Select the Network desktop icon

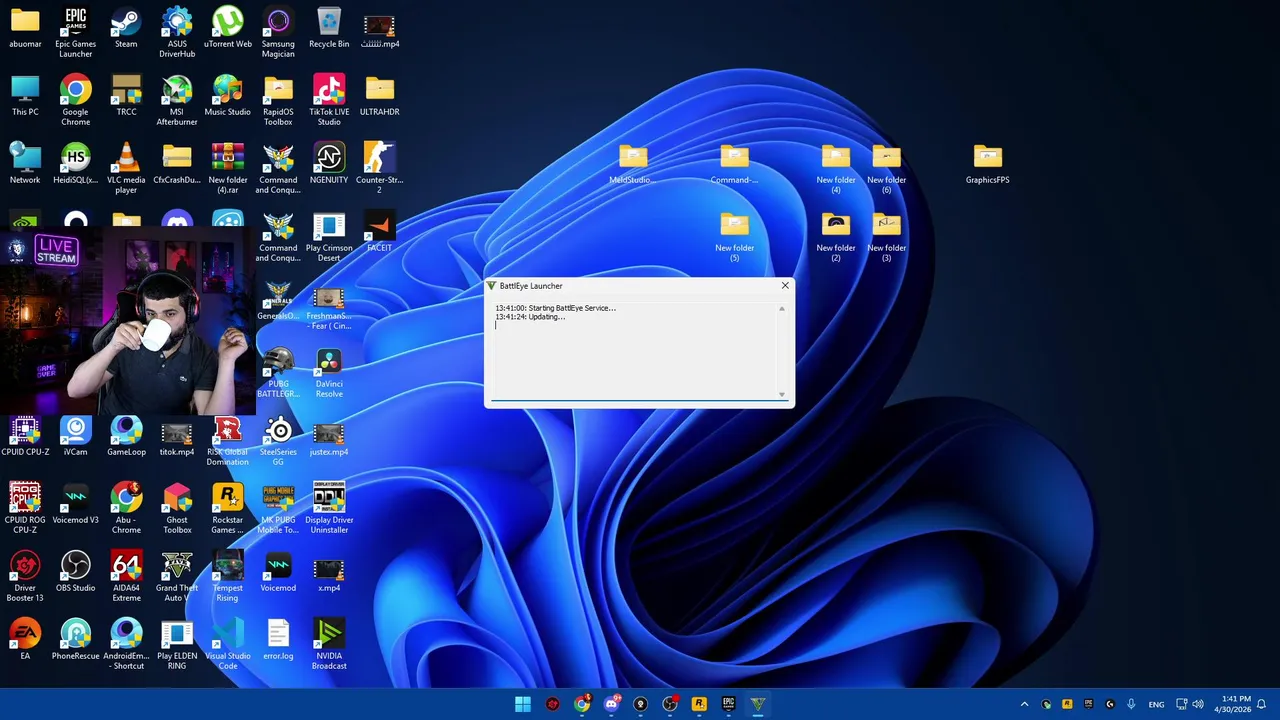click(25, 163)
